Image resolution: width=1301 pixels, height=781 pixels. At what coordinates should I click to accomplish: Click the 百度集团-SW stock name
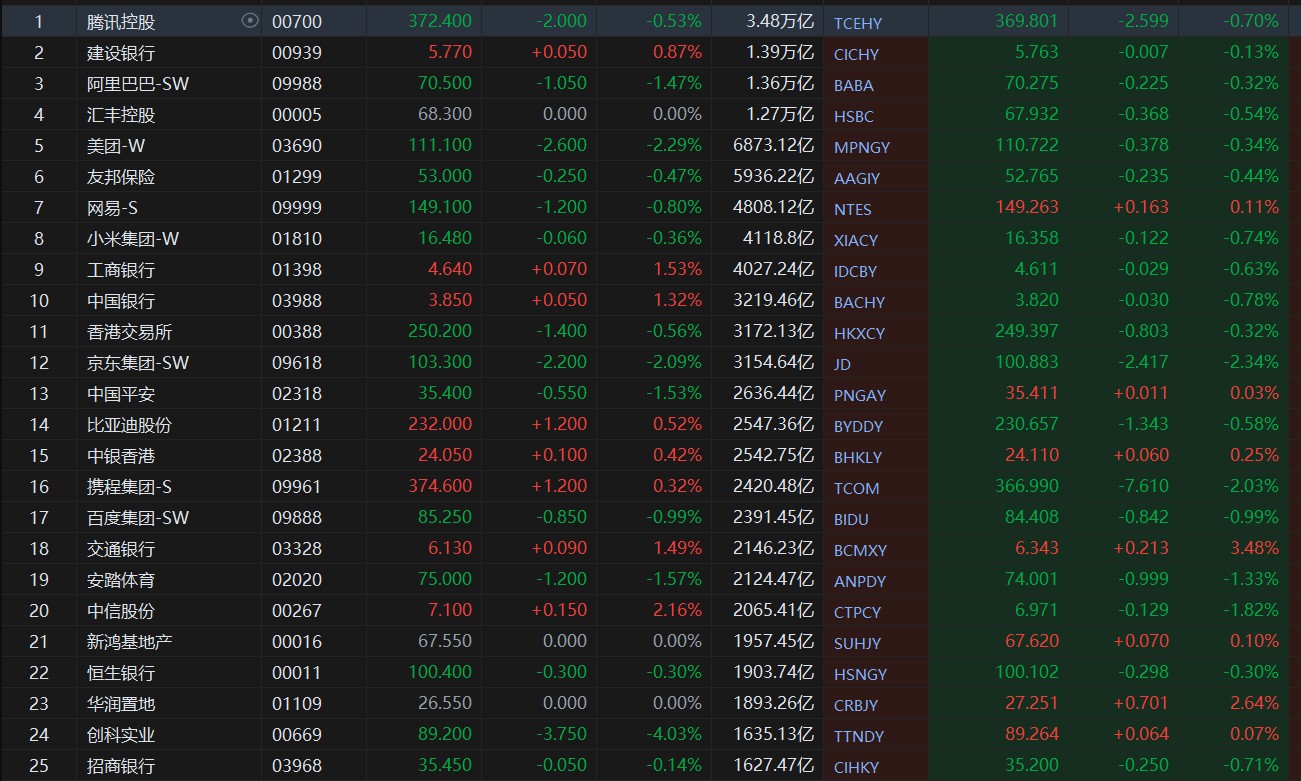coord(137,518)
